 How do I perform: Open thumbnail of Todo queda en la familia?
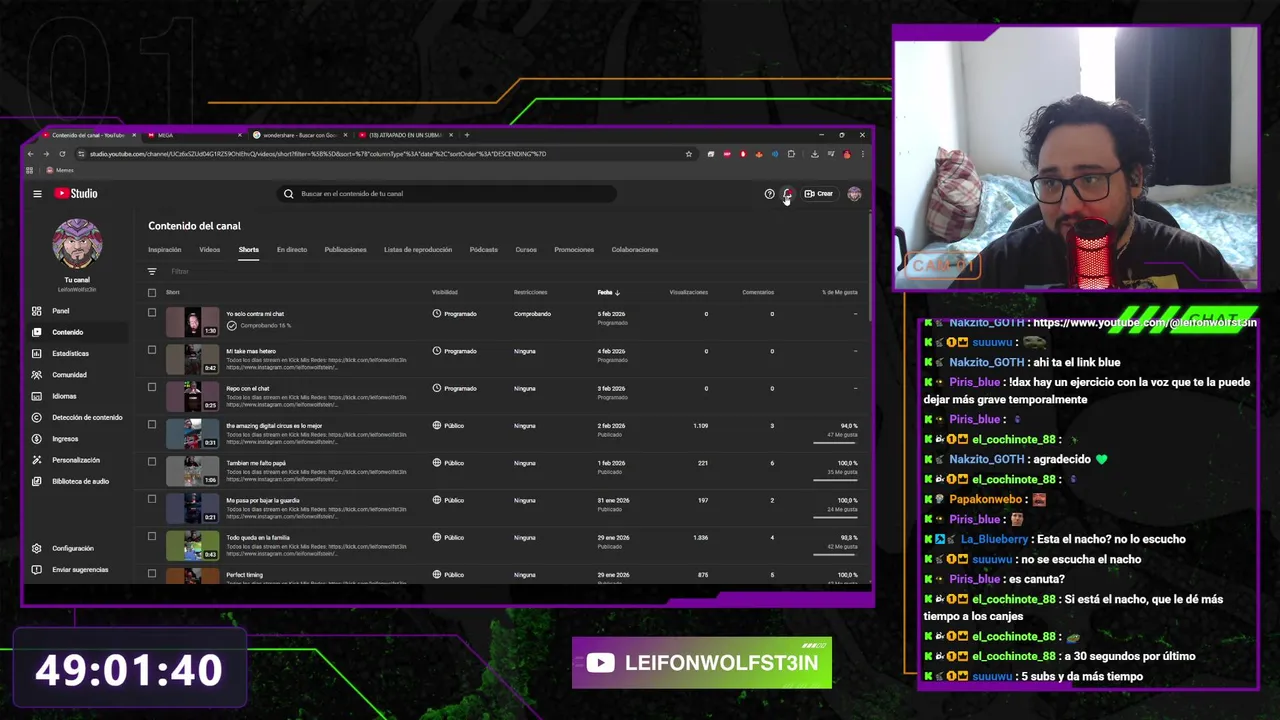(192, 546)
